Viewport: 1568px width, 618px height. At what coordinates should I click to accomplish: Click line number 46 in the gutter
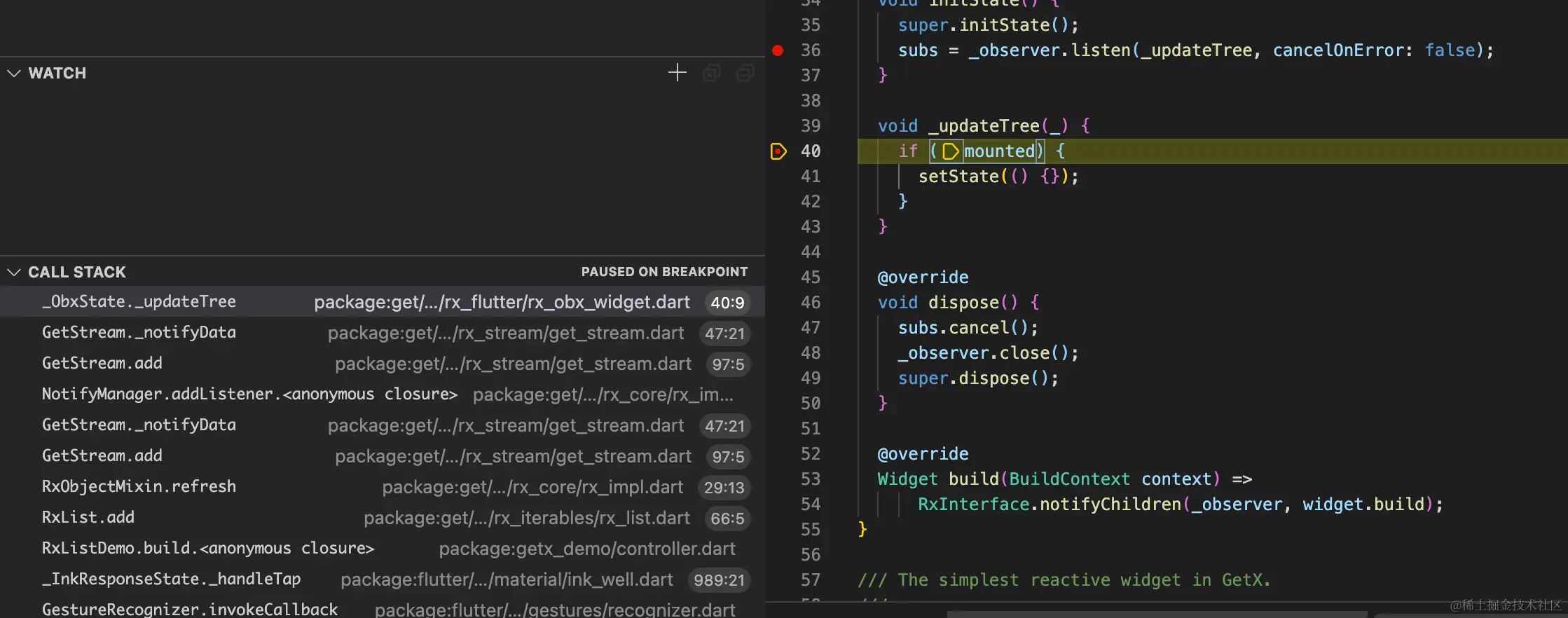[811, 303]
